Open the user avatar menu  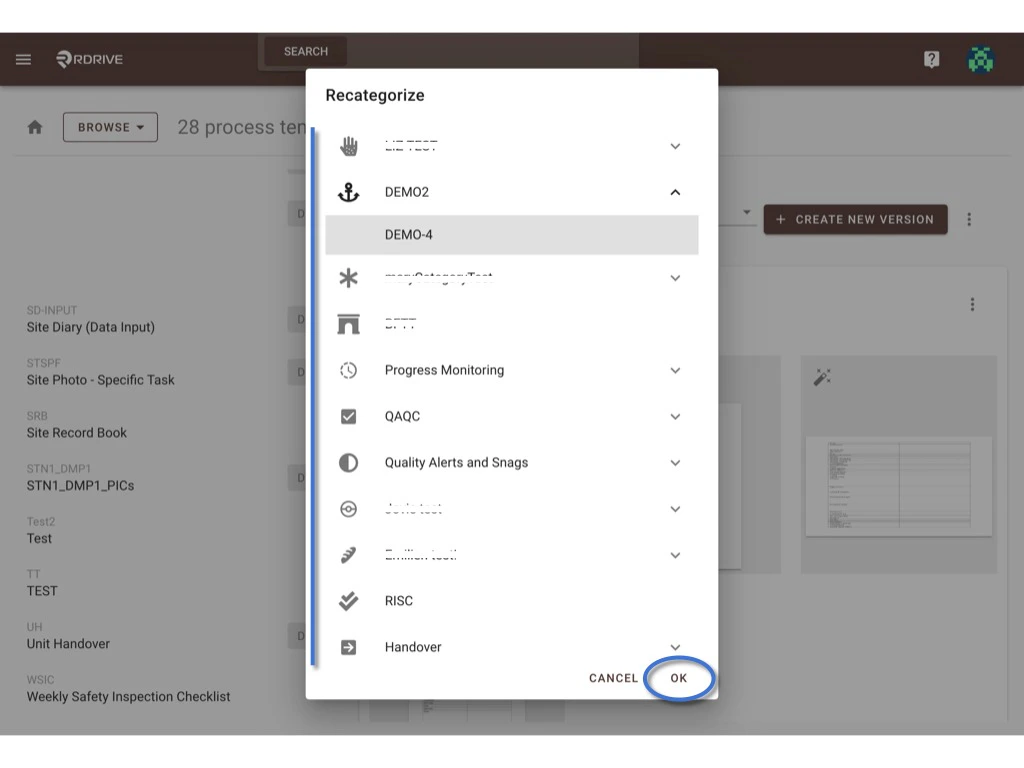[x=980, y=59]
